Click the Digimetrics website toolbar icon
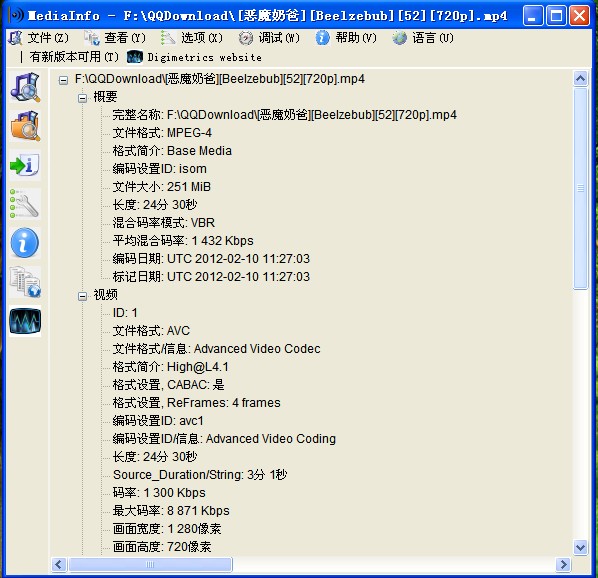 [x=135, y=57]
